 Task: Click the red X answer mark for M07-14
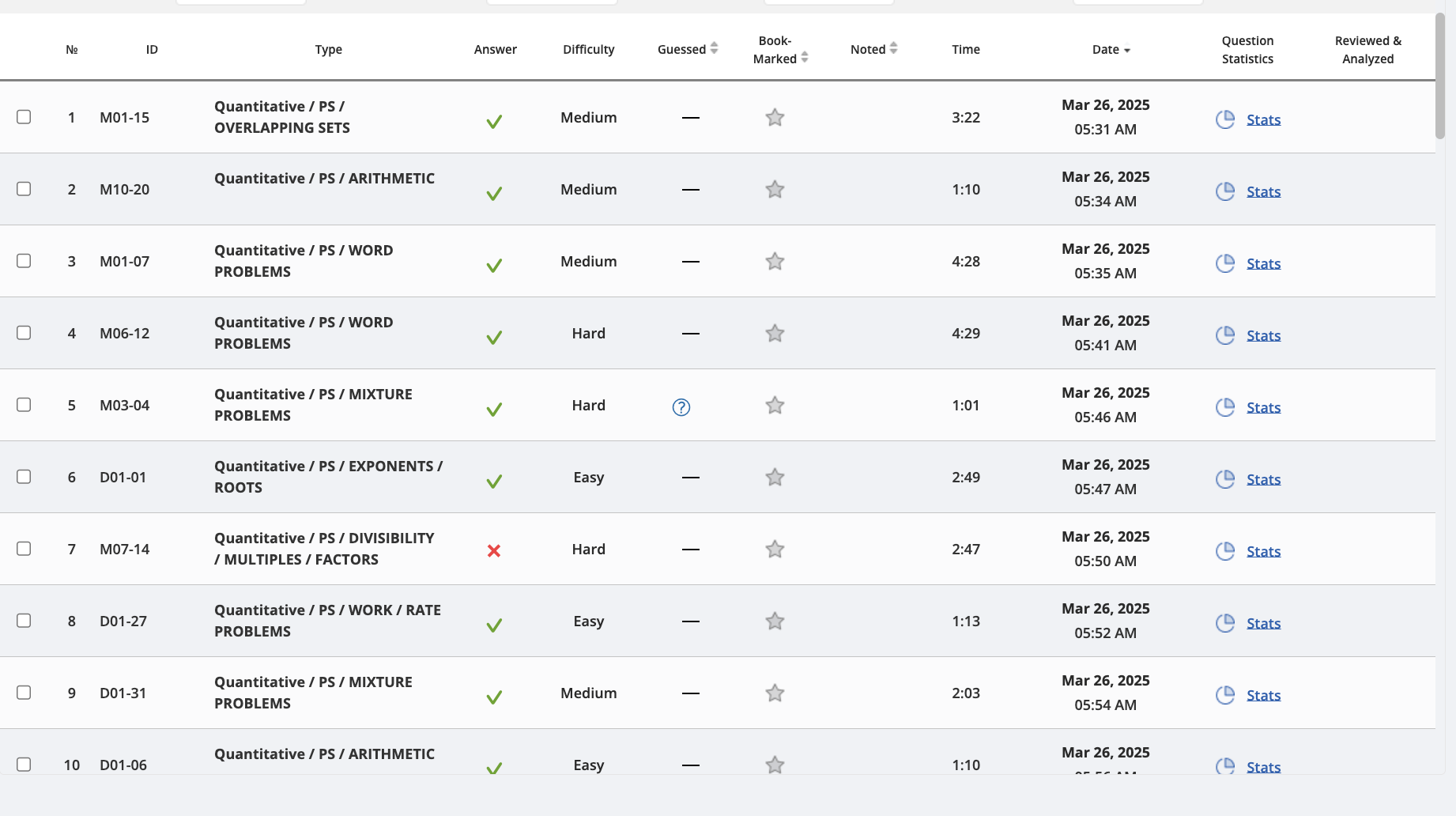click(x=494, y=551)
